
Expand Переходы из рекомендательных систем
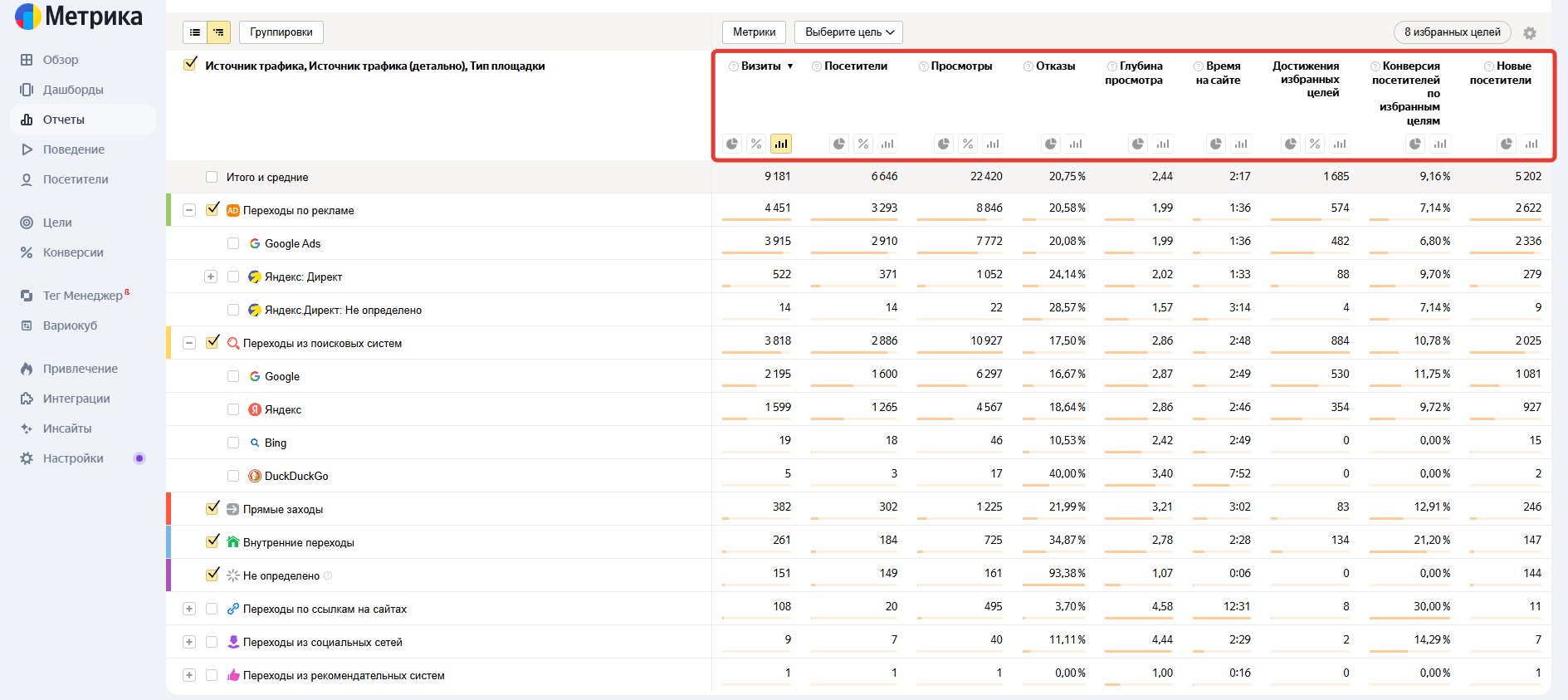click(x=189, y=675)
